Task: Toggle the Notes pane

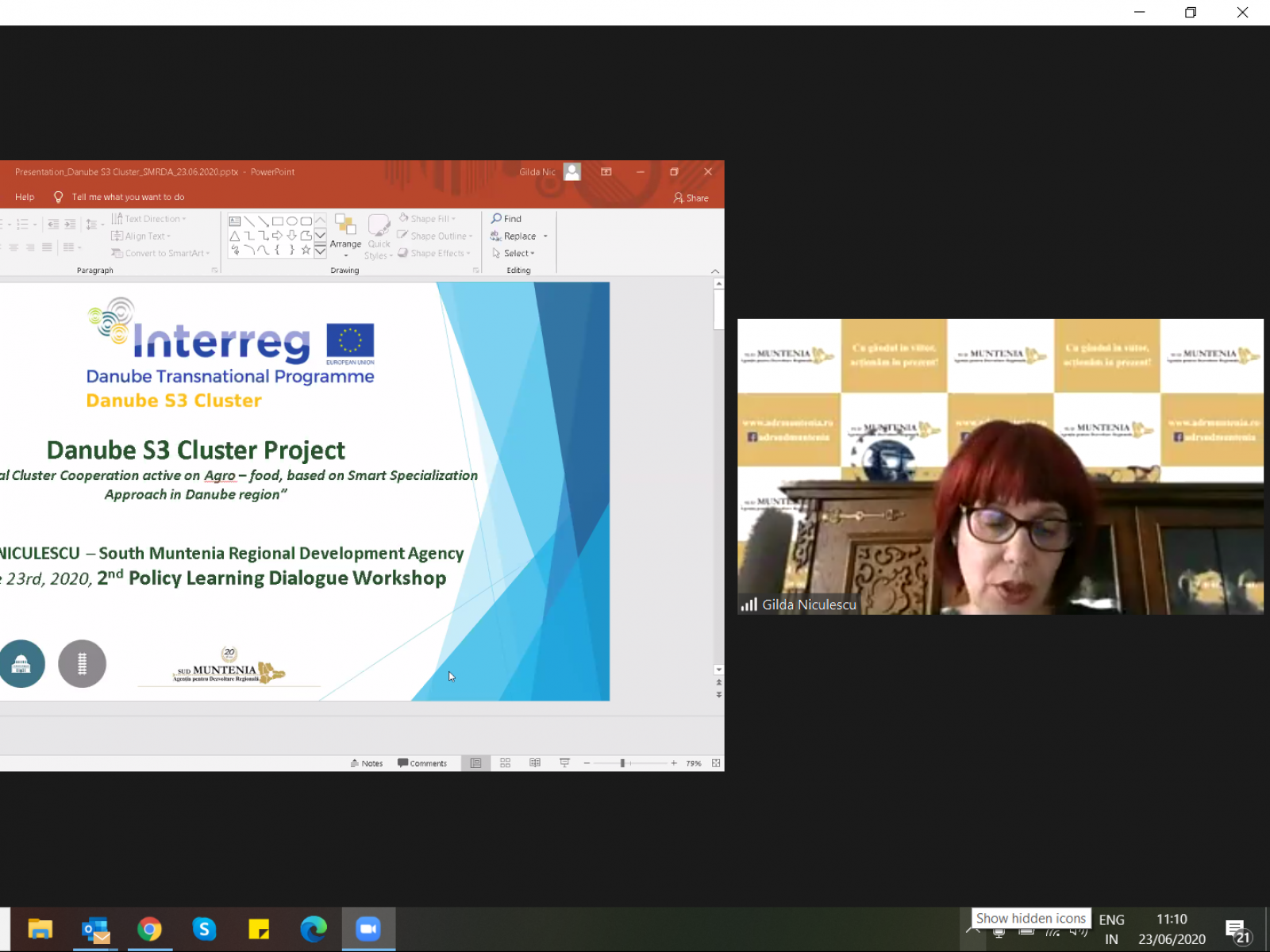Action: pyautogui.click(x=367, y=763)
